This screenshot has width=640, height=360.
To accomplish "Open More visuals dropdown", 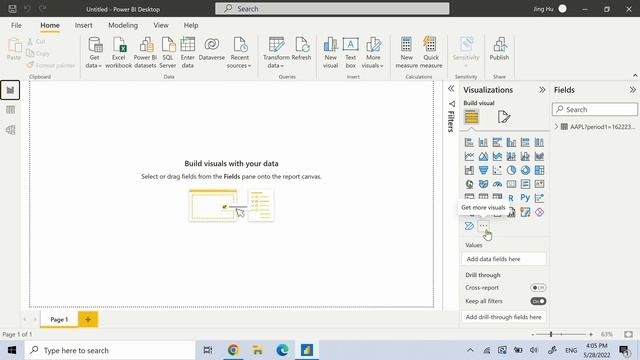I will (373, 52).
